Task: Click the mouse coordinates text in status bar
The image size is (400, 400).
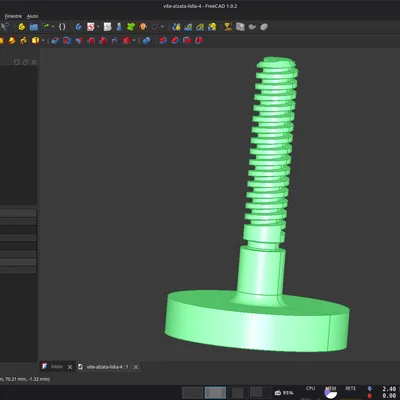Action: pyautogui.click(x=25, y=379)
